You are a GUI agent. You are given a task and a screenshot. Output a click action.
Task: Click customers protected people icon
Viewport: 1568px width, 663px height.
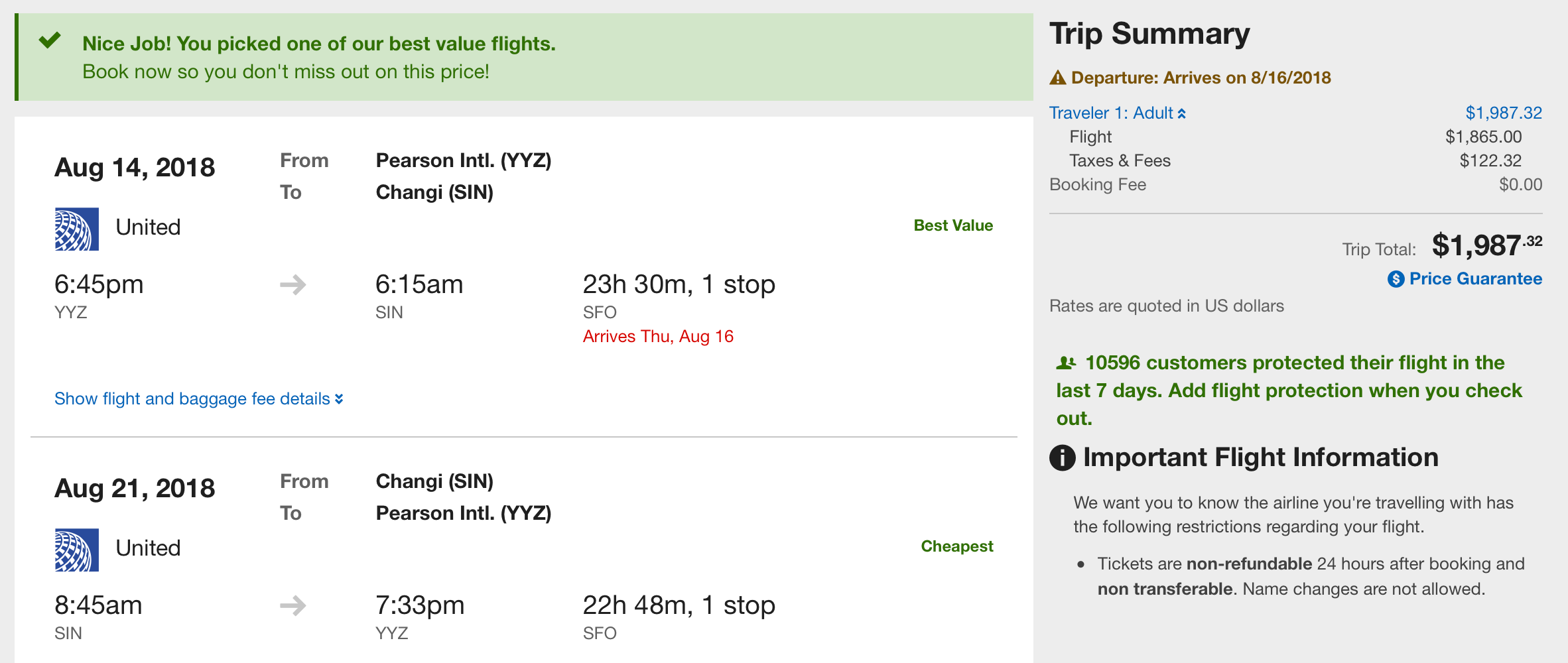tap(1066, 363)
